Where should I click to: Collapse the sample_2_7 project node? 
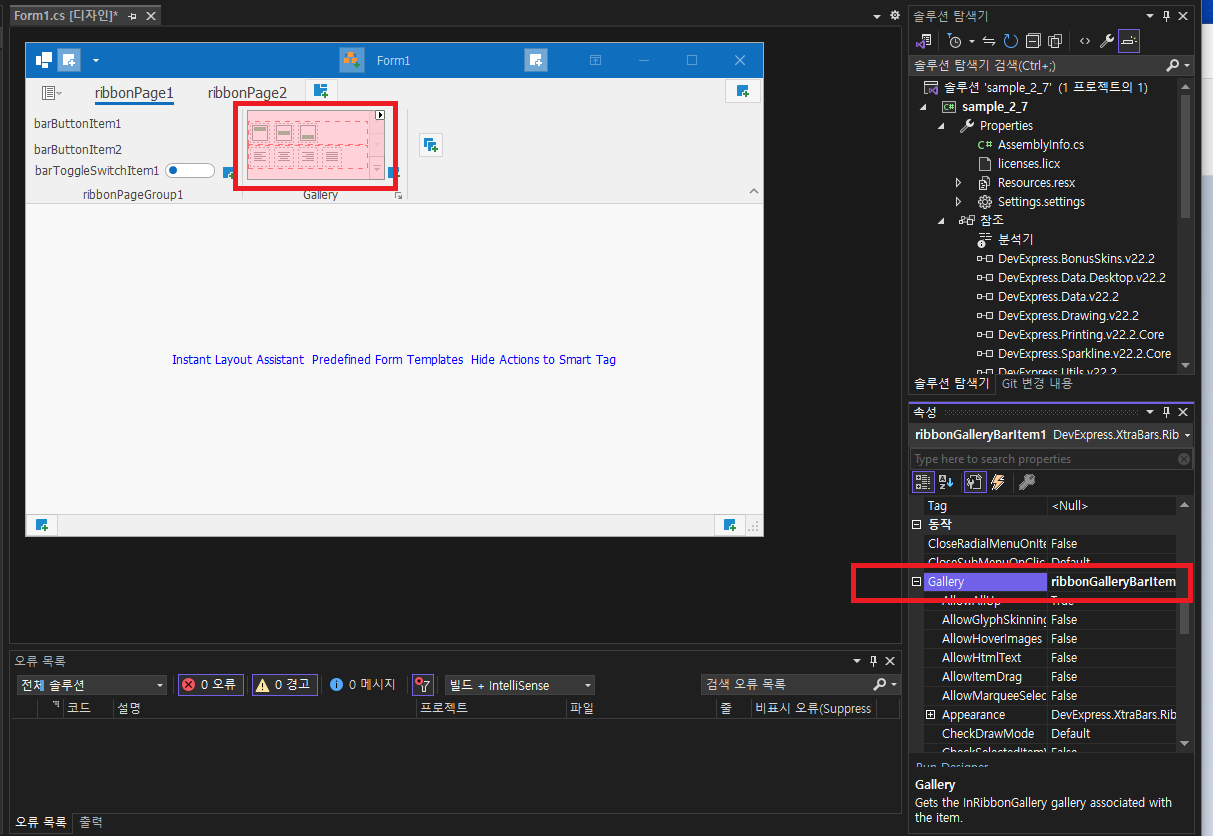(x=925, y=107)
